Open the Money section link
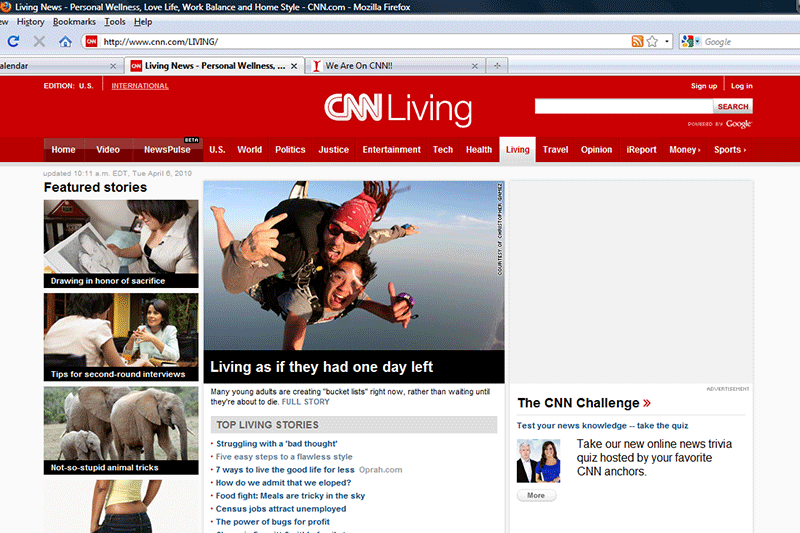This screenshot has height=533, width=800. [x=685, y=149]
